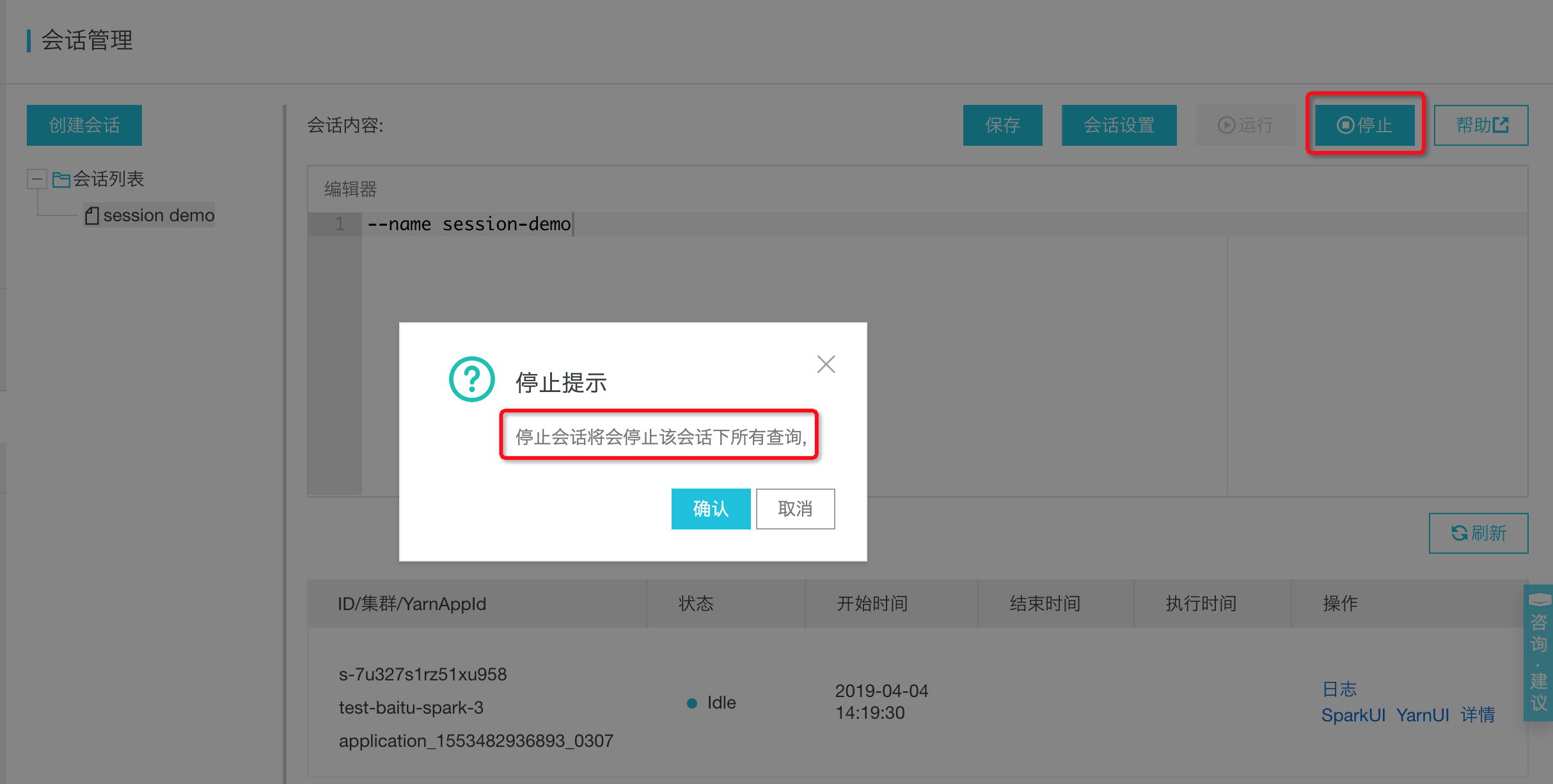The height and width of the screenshot is (784, 1553).
Task: Click the question mark icon in dialog
Action: coord(471,379)
